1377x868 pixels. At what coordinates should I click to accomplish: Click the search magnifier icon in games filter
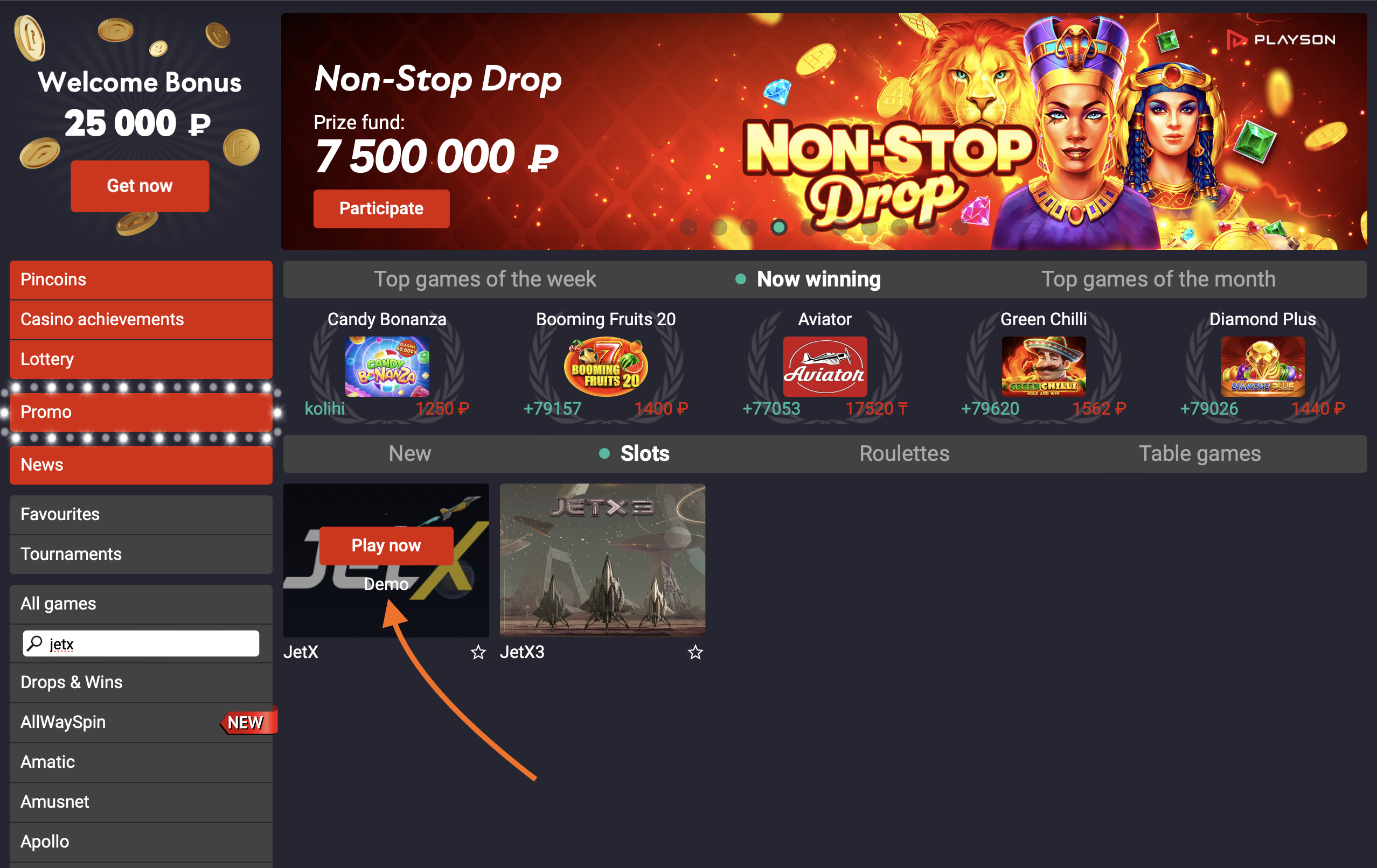click(x=35, y=643)
